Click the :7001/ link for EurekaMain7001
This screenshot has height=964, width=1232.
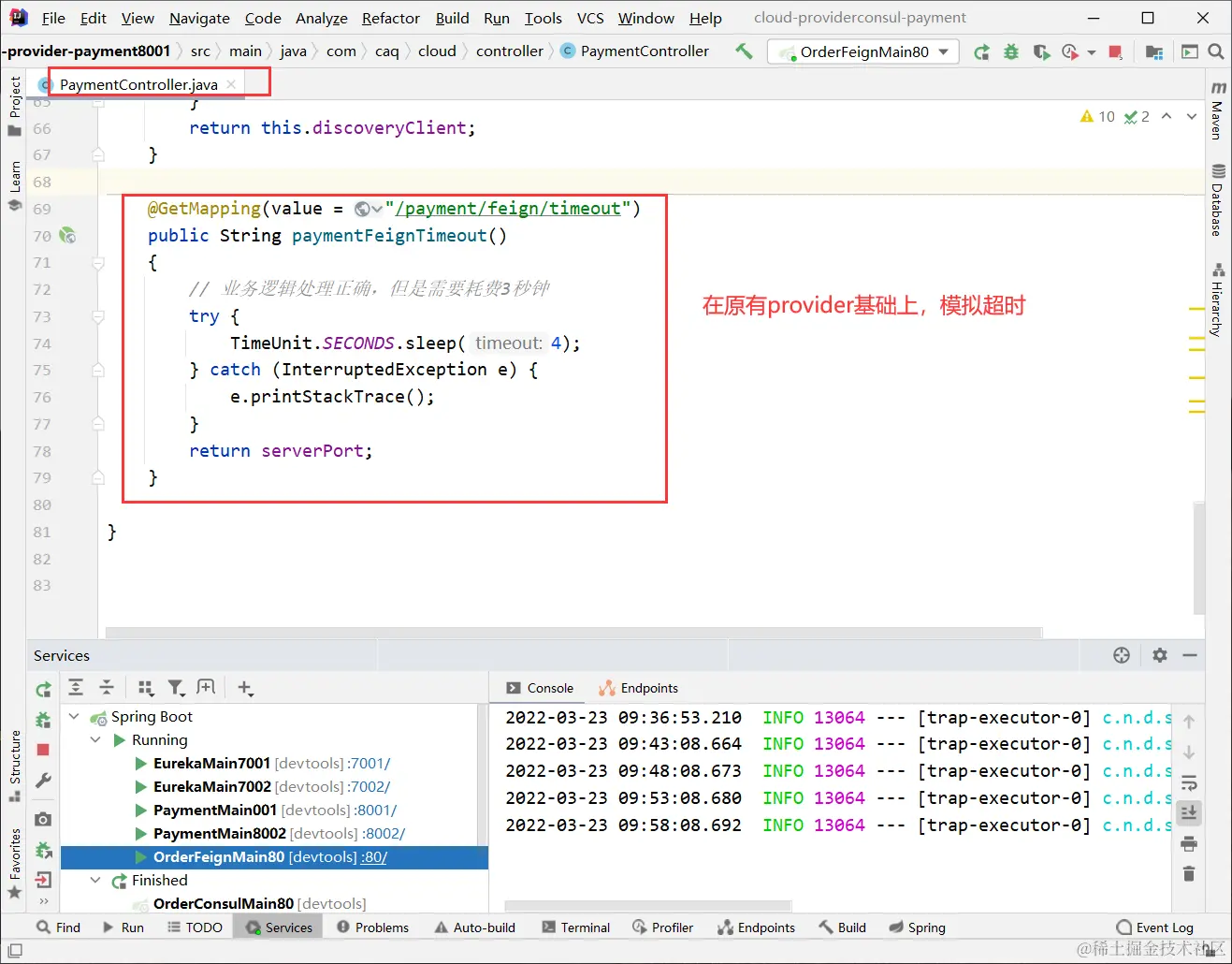click(x=370, y=764)
